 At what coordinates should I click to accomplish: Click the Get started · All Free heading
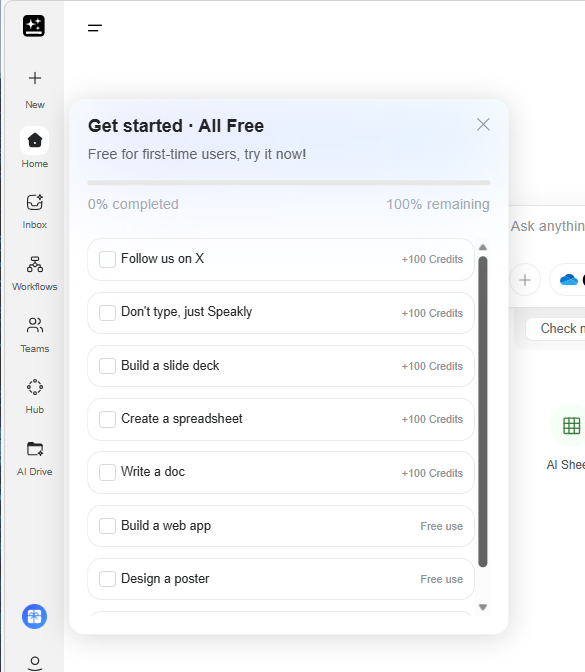click(176, 126)
